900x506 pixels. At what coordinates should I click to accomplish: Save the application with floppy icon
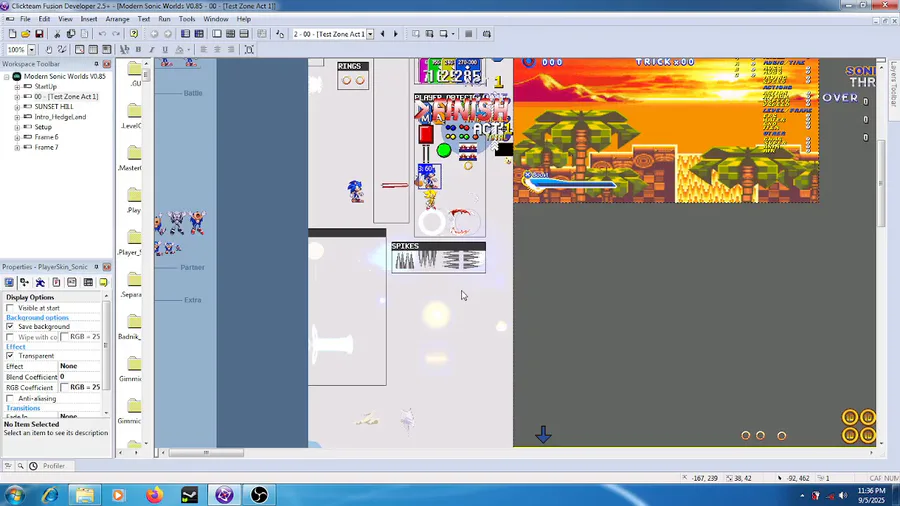[39, 34]
